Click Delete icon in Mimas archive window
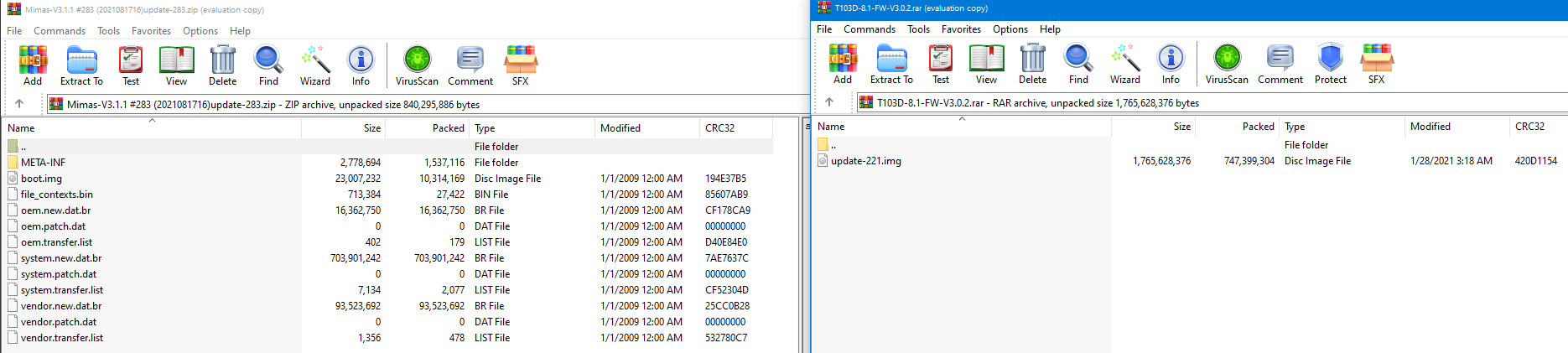This screenshot has width=1568, height=353. (x=222, y=65)
